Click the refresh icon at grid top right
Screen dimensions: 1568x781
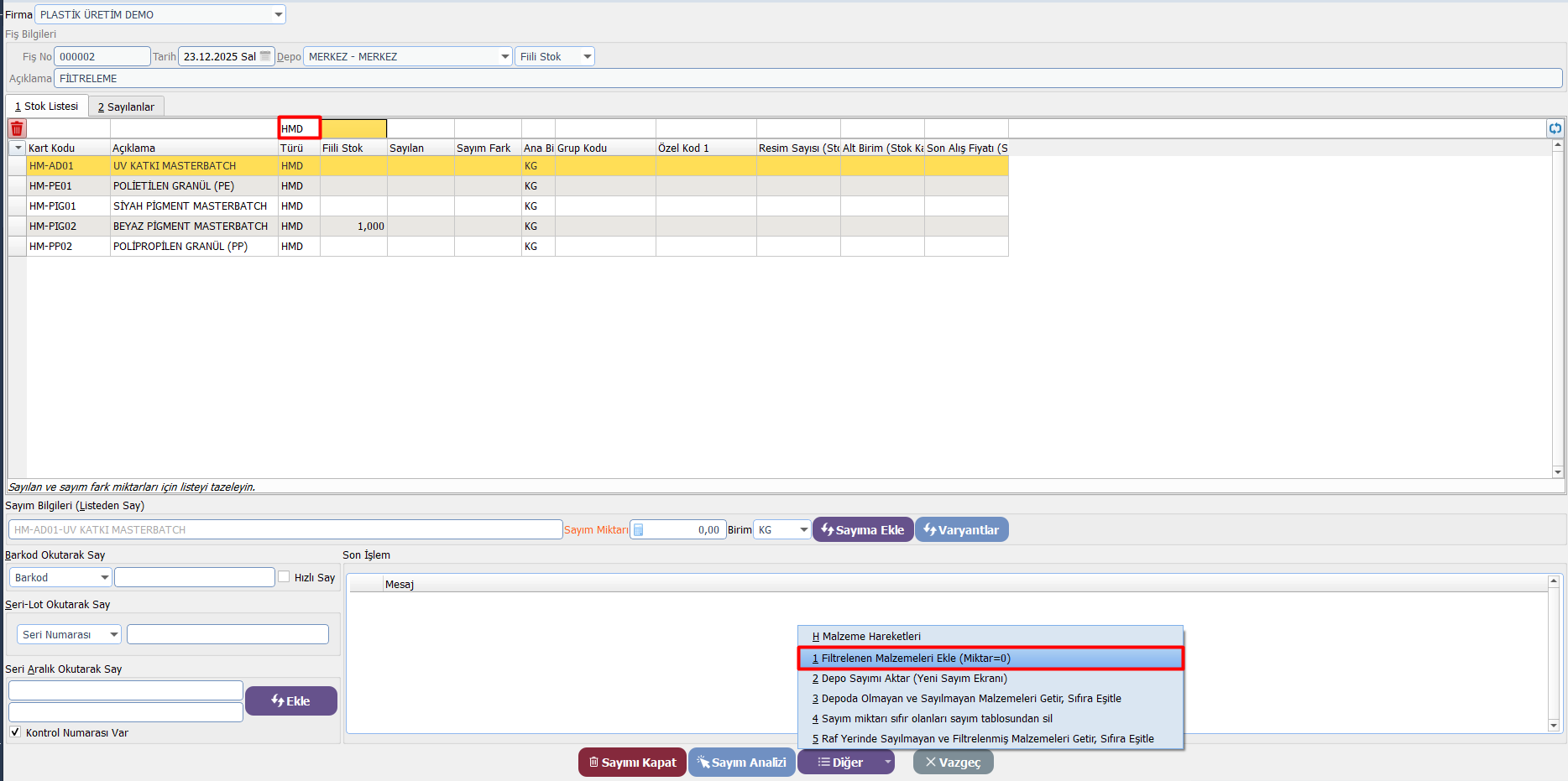1555,128
